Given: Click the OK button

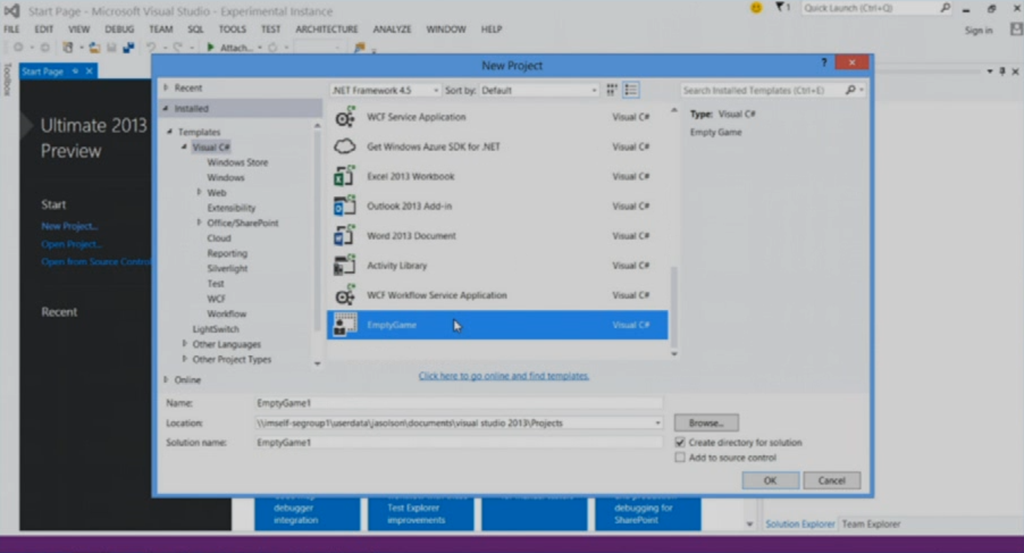Looking at the screenshot, I should point(771,481).
